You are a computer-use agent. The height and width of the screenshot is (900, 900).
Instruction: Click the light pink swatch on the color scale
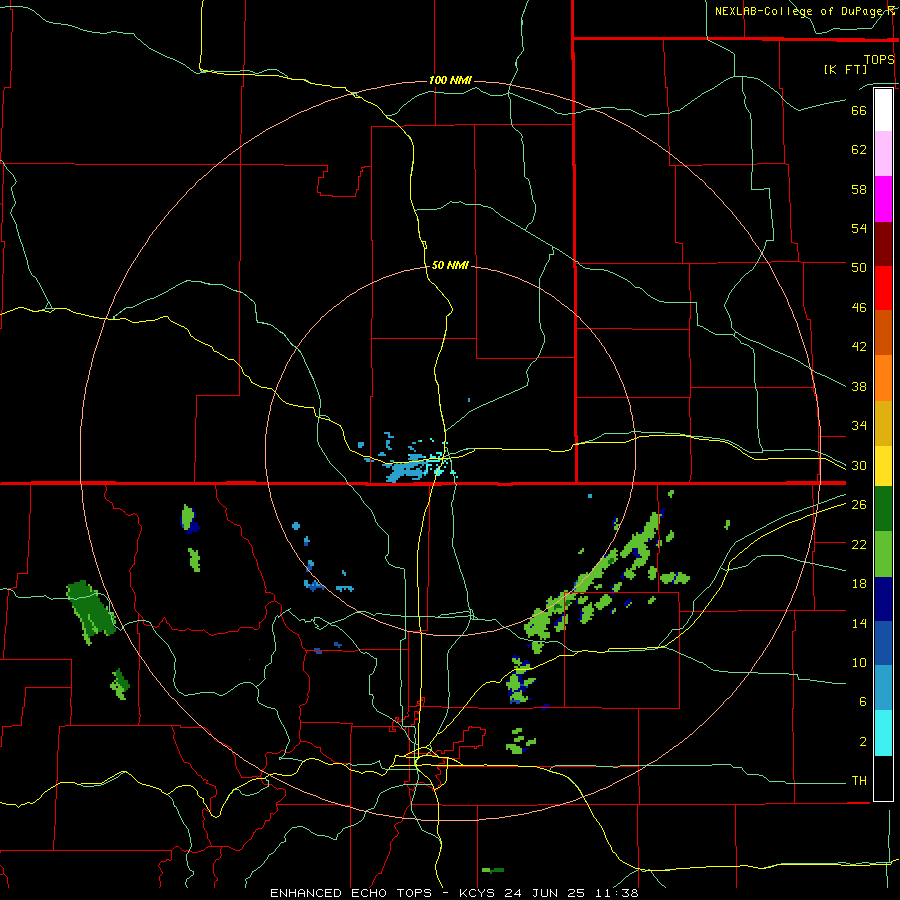[x=883, y=154]
